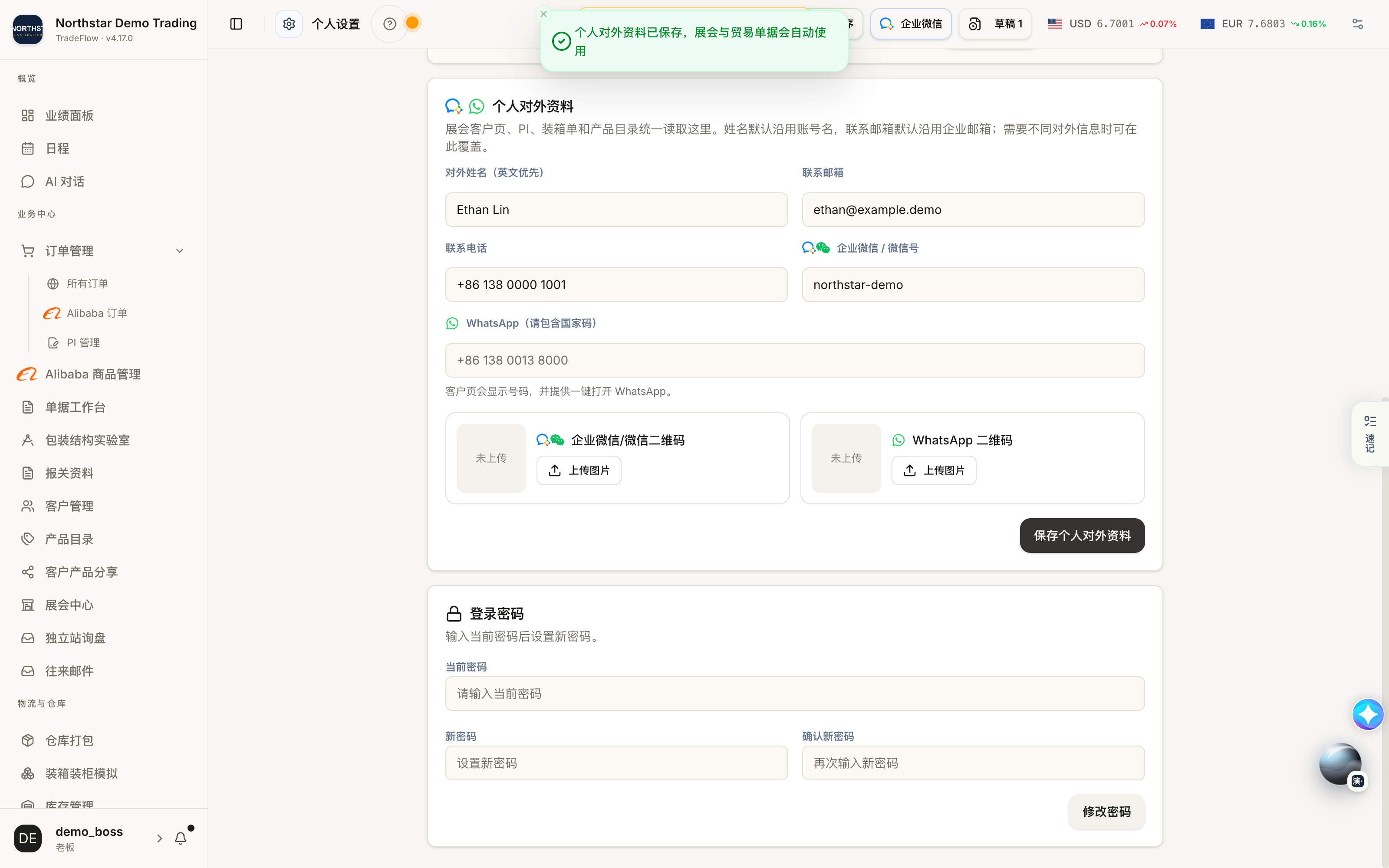The image size is (1389, 868).
Task: Open the 企业微信 button in the top bar
Action: click(x=911, y=23)
